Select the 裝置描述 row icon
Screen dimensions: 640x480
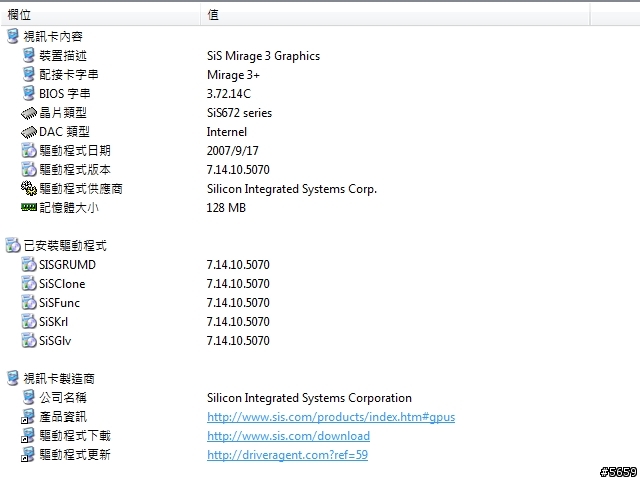[29, 56]
